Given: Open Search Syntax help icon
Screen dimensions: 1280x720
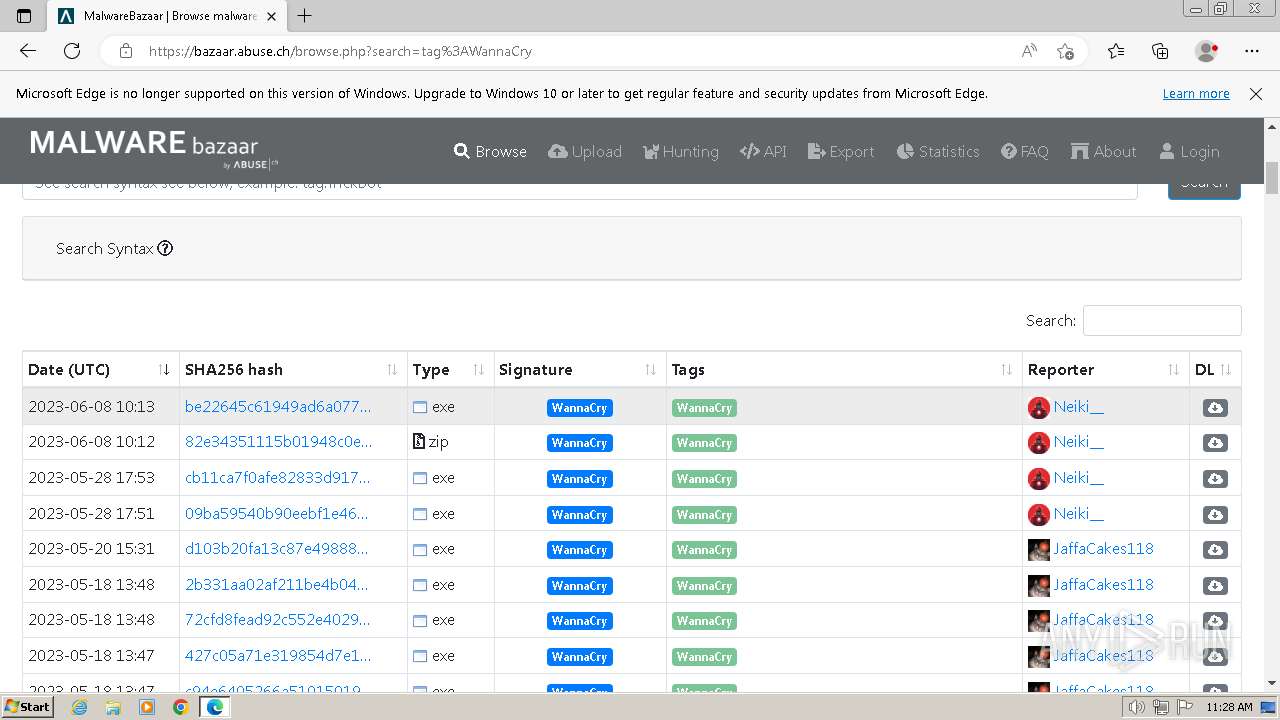Looking at the screenshot, I should pos(165,248).
